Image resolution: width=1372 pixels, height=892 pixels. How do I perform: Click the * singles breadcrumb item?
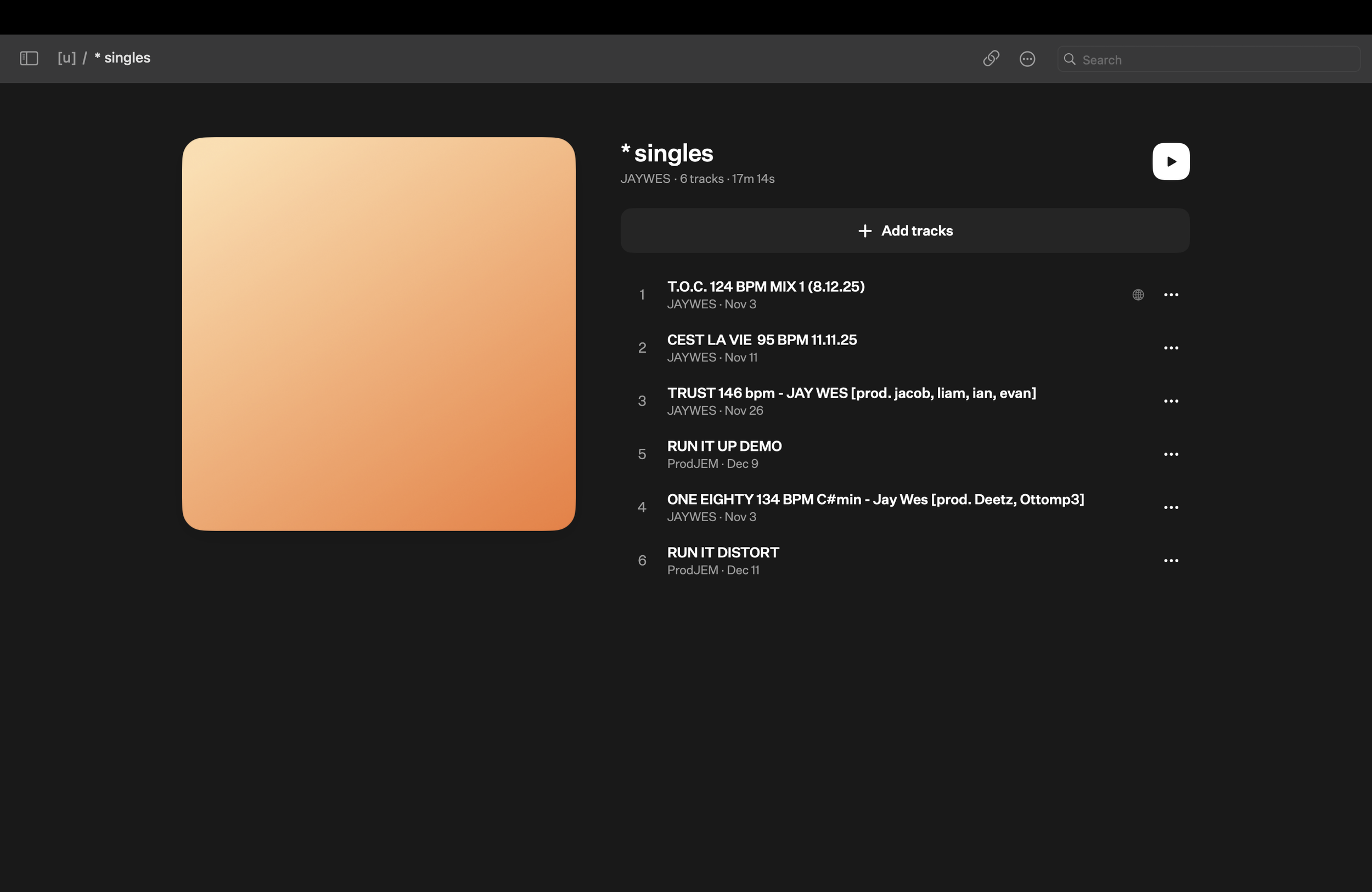[122, 58]
